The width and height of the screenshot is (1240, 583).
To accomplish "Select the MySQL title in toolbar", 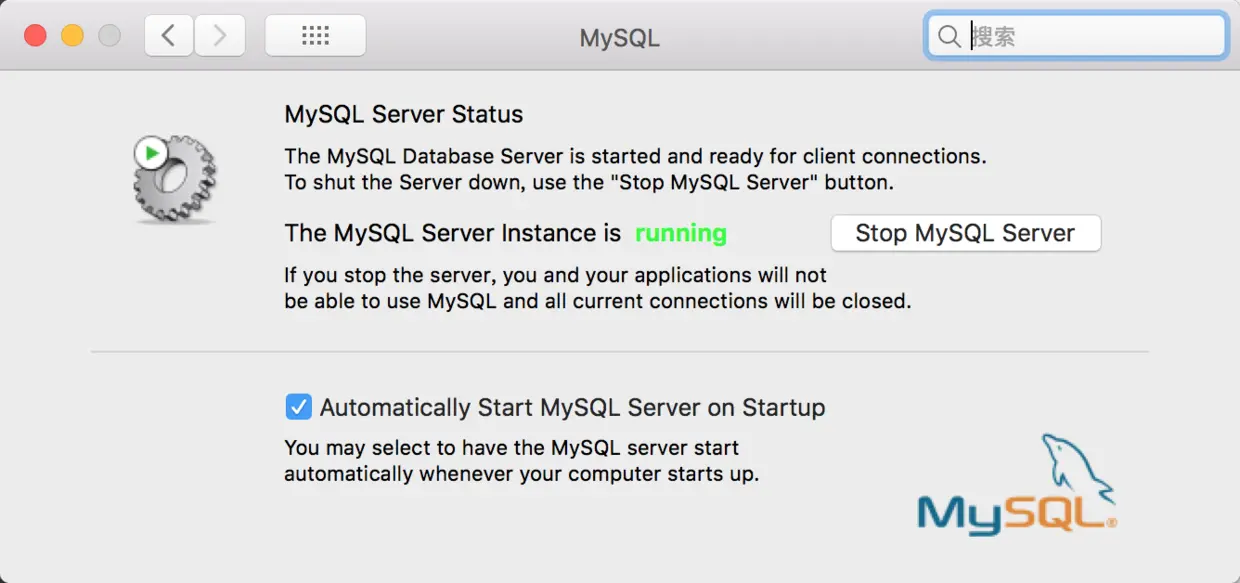I will (619, 38).
